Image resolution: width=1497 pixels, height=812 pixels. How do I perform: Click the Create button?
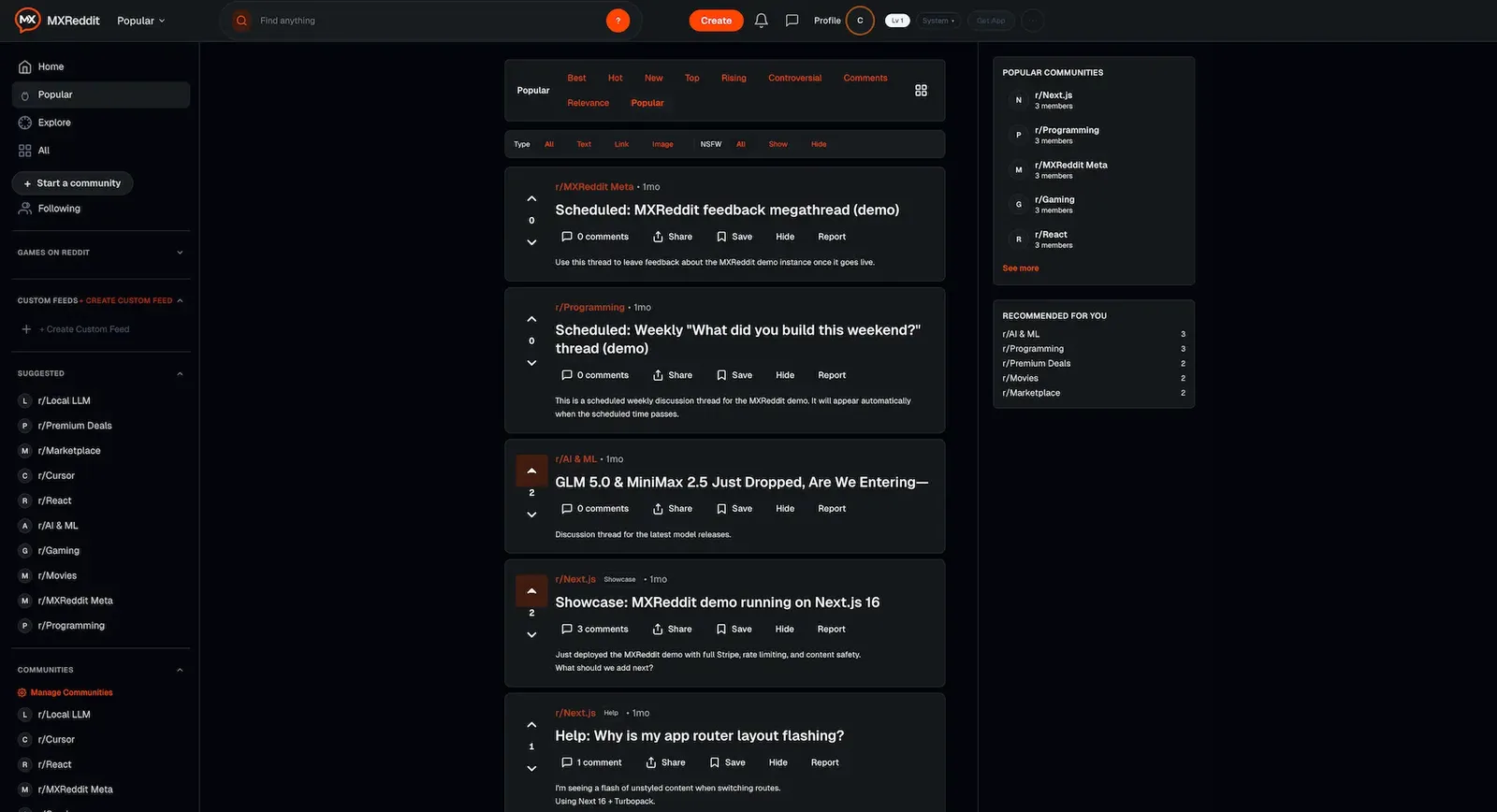[x=716, y=21]
